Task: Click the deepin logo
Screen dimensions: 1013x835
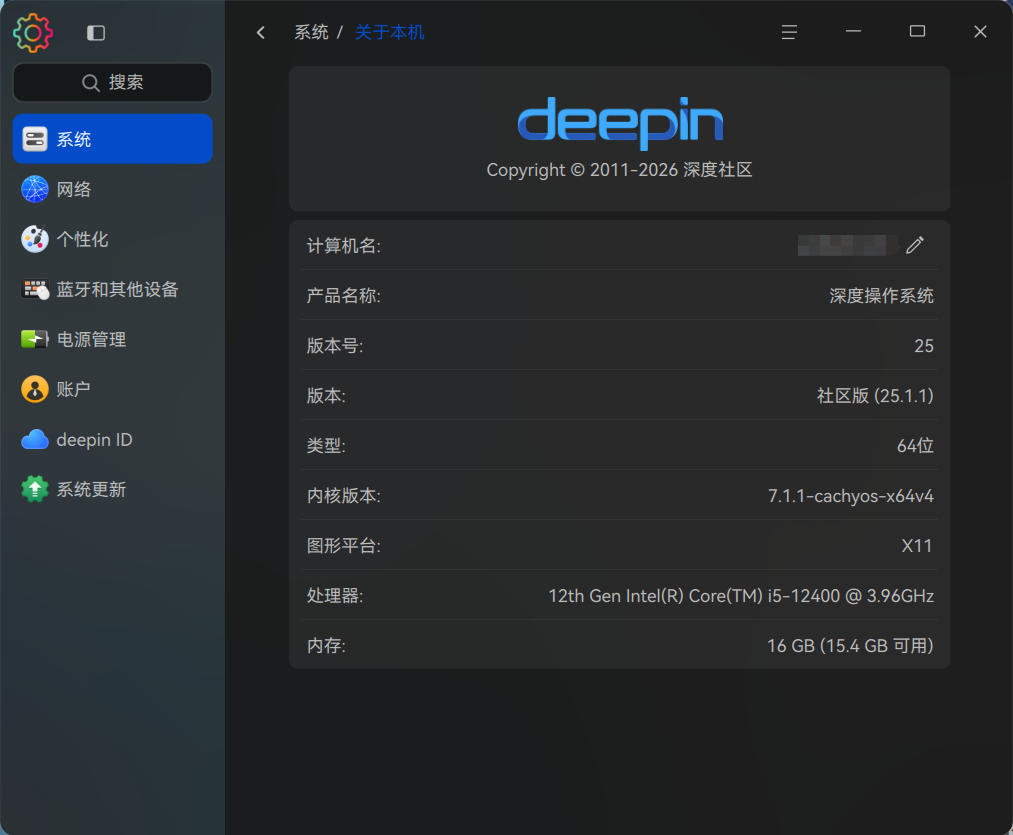Action: [x=620, y=123]
